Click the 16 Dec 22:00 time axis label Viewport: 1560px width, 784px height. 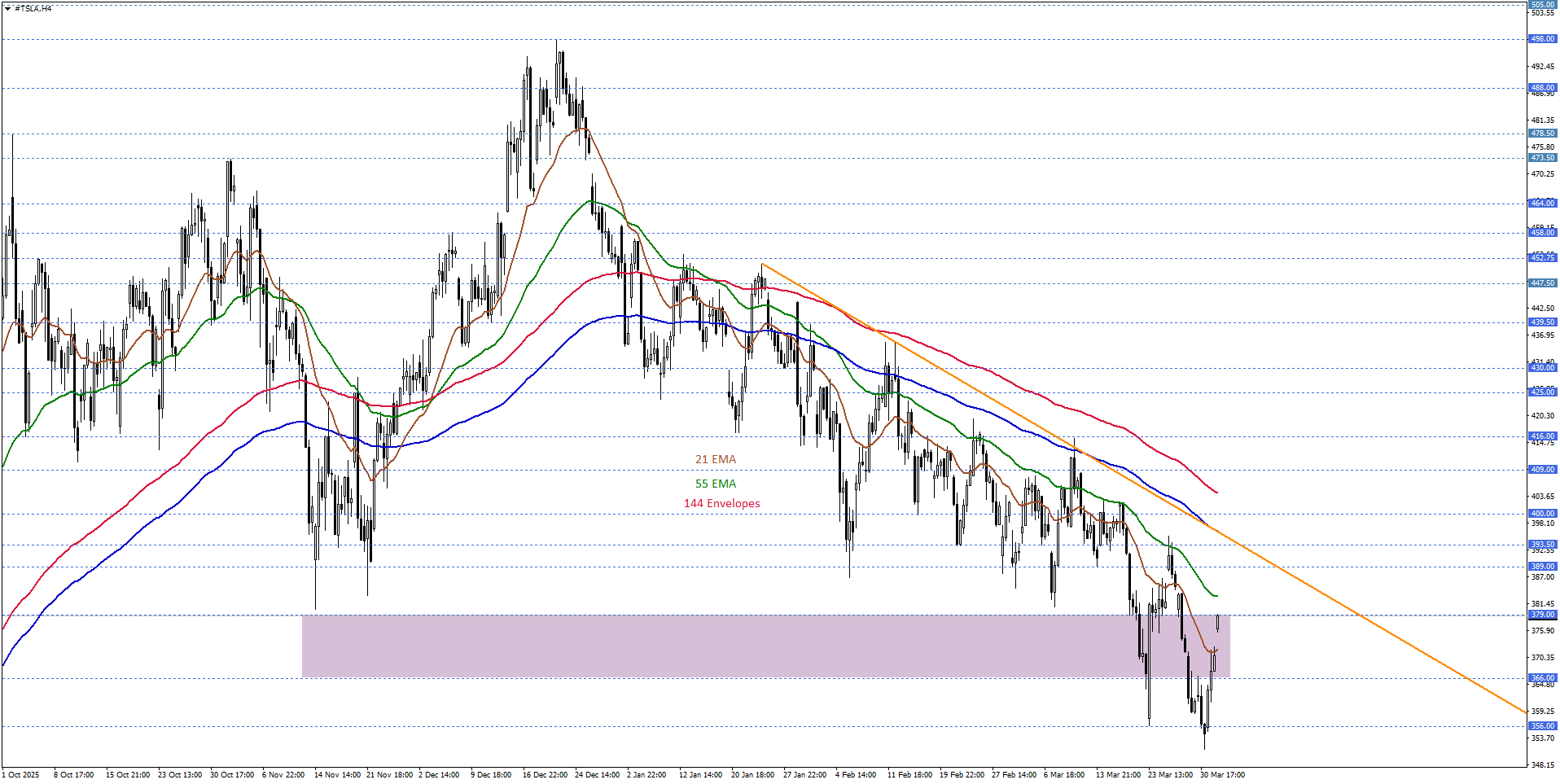(545, 775)
